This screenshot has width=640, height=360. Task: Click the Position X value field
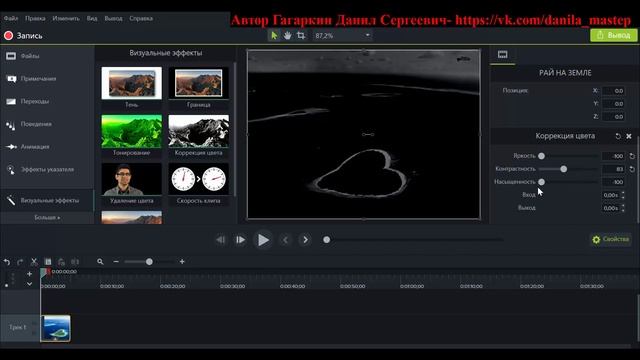tap(613, 91)
